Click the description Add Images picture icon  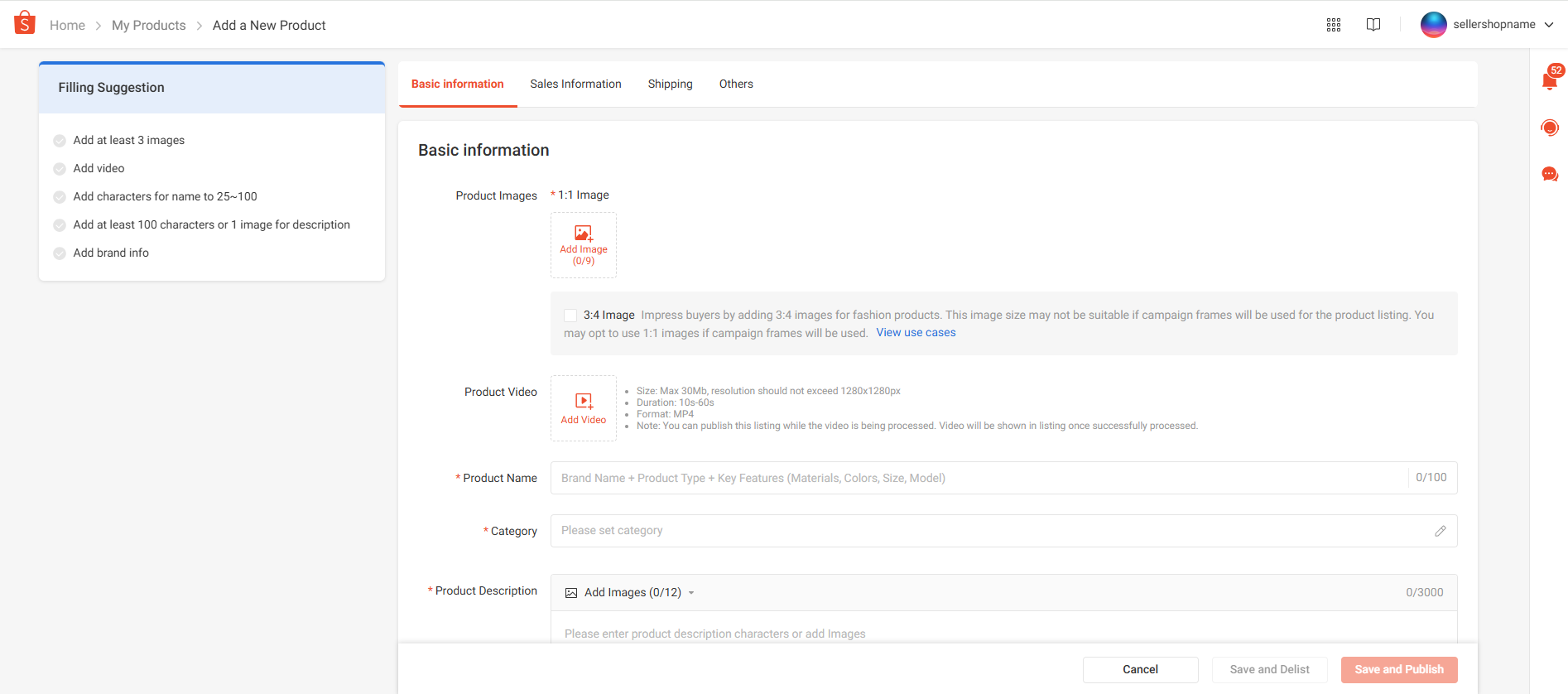pyautogui.click(x=571, y=593)
